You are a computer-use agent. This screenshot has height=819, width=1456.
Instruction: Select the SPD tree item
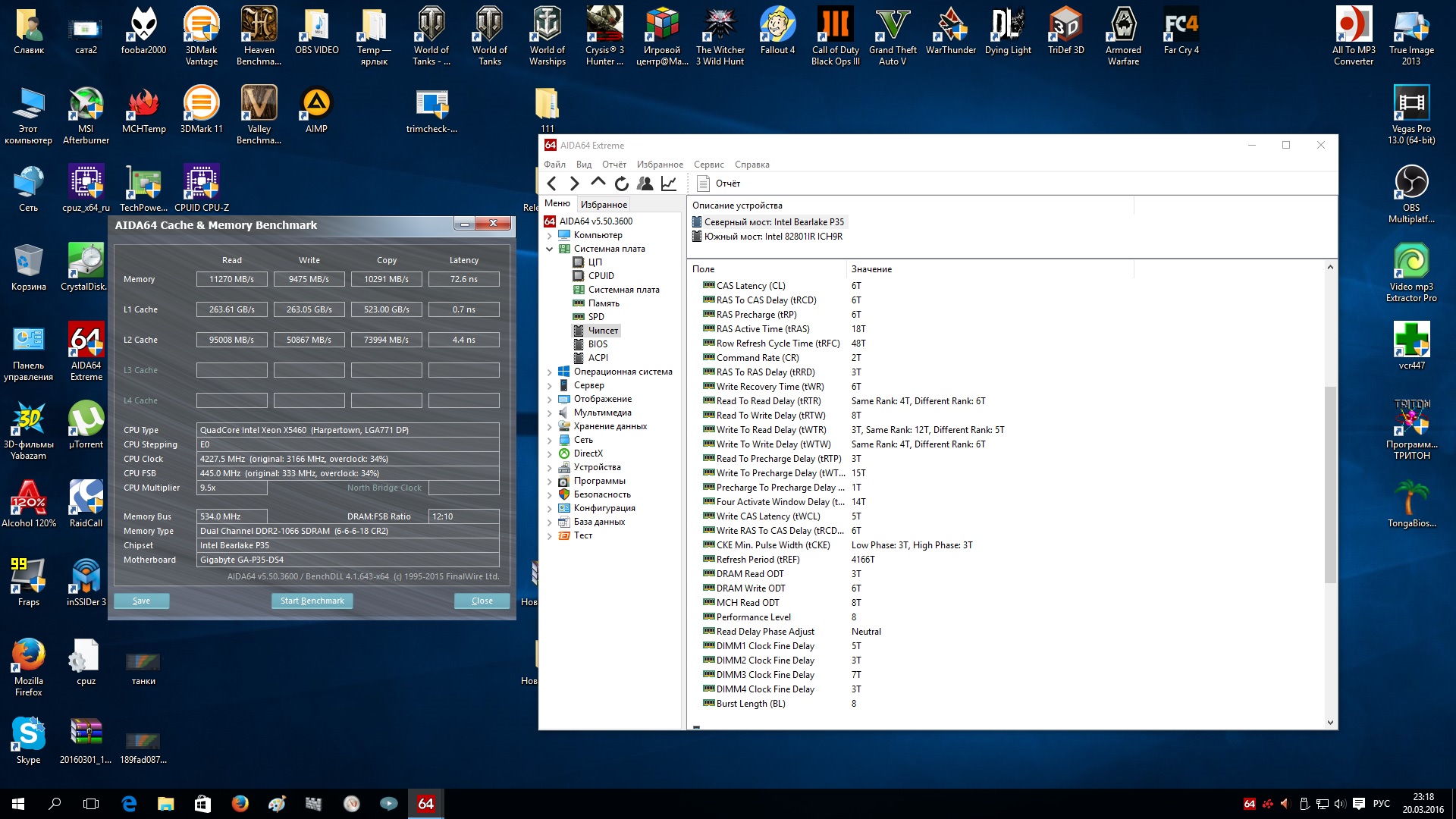(x=596, y=317)
